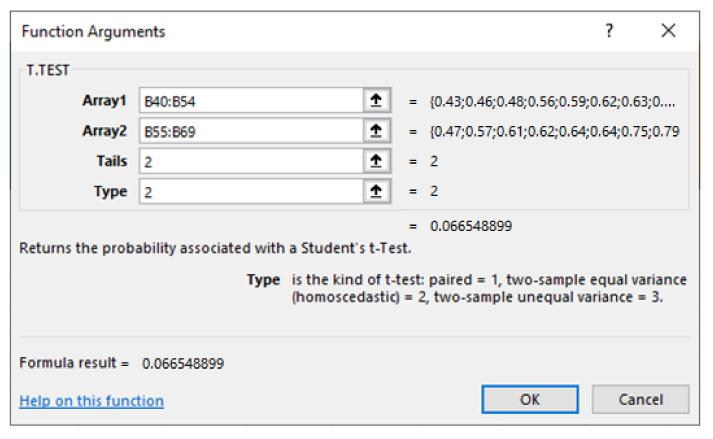713x439 pixels.
Task: Click the Tails field collapse-dialog icon
Action: (376, 161)
